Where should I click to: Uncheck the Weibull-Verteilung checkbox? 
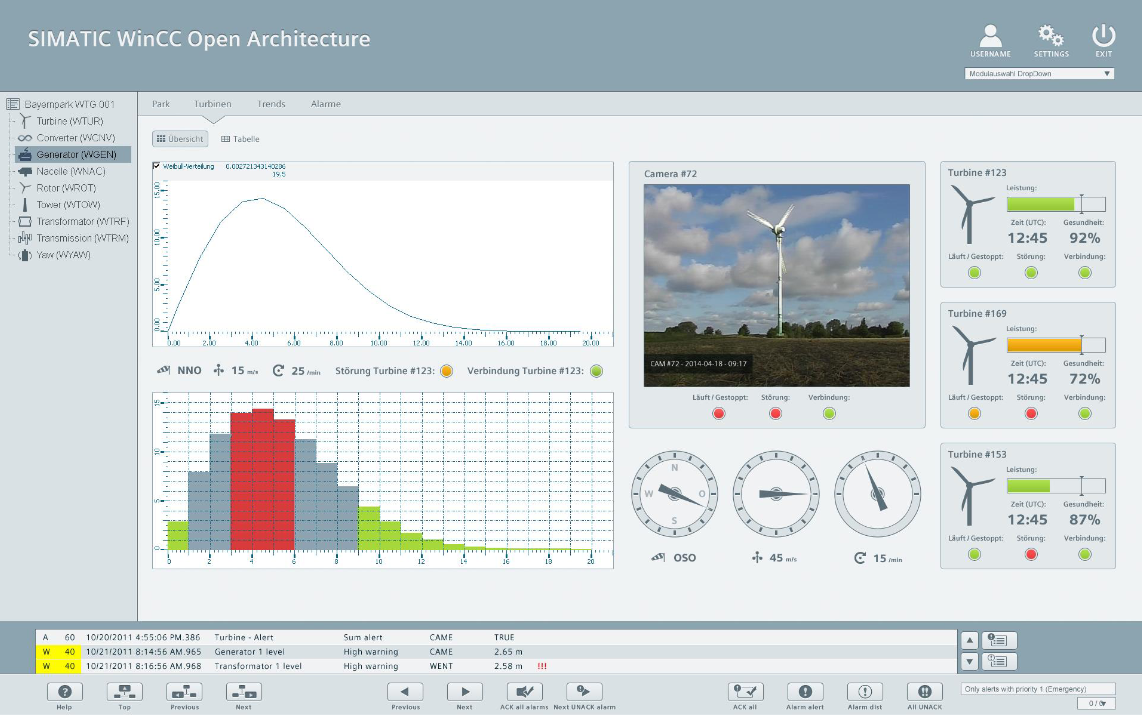tap(157, 166)
